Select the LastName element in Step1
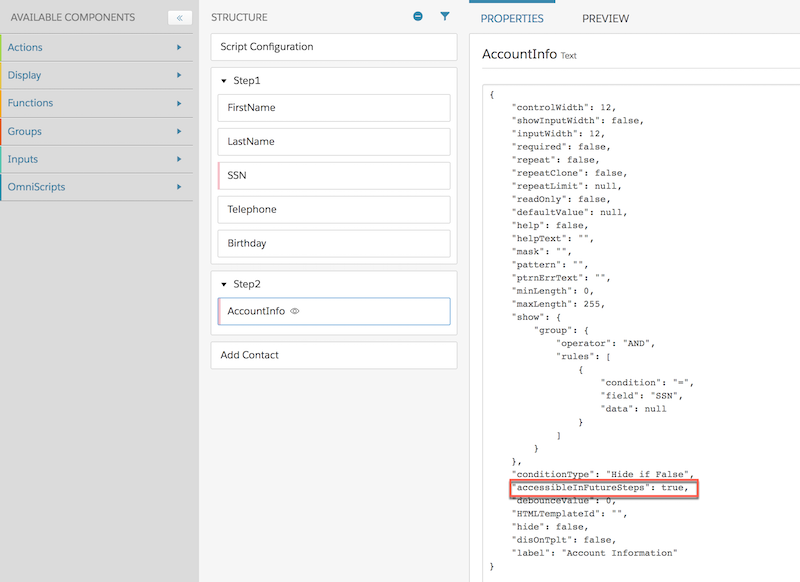 [334, 142]
